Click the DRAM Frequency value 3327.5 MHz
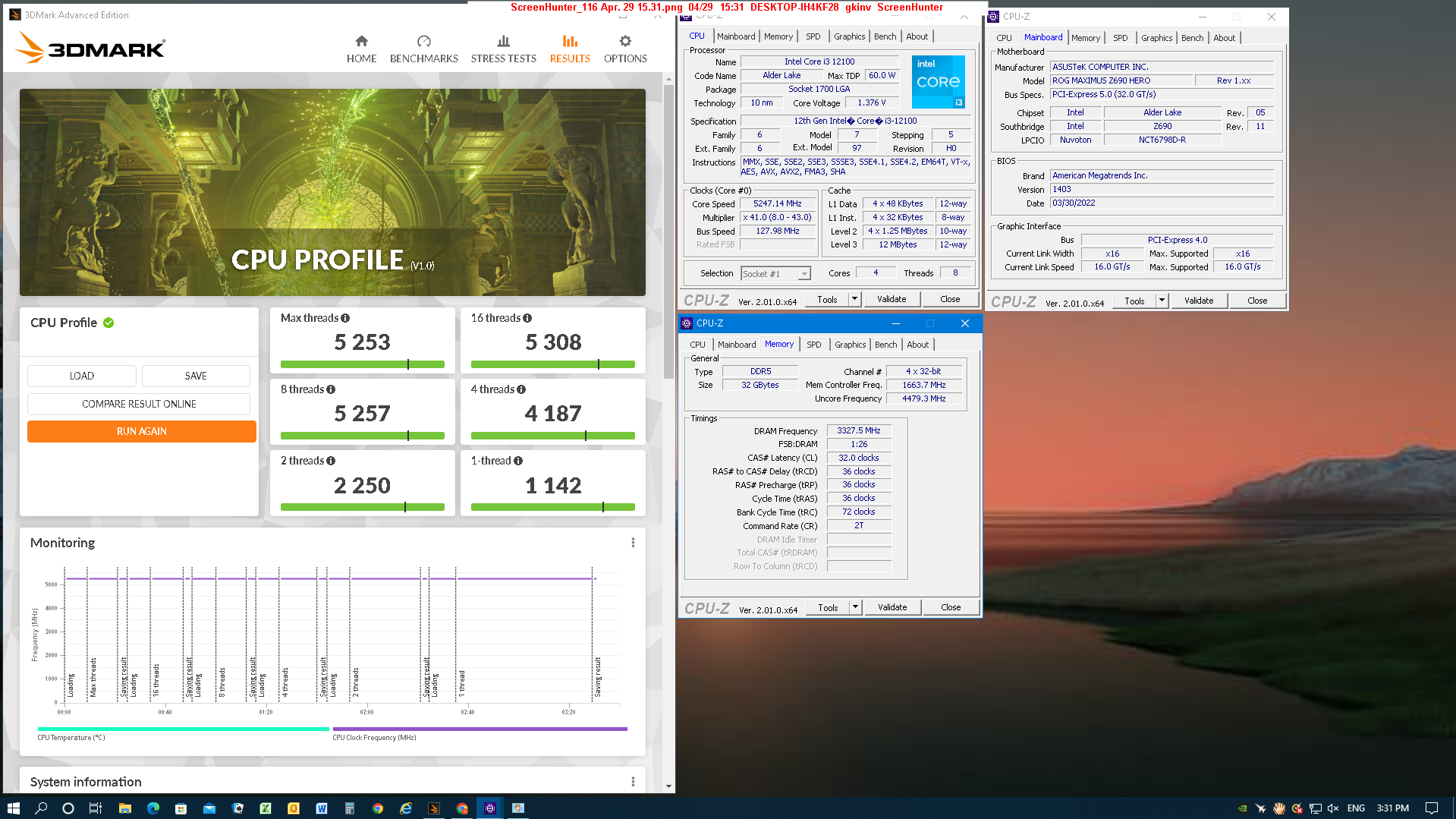This screenshot has height=819, width=1456. [859, 430]
